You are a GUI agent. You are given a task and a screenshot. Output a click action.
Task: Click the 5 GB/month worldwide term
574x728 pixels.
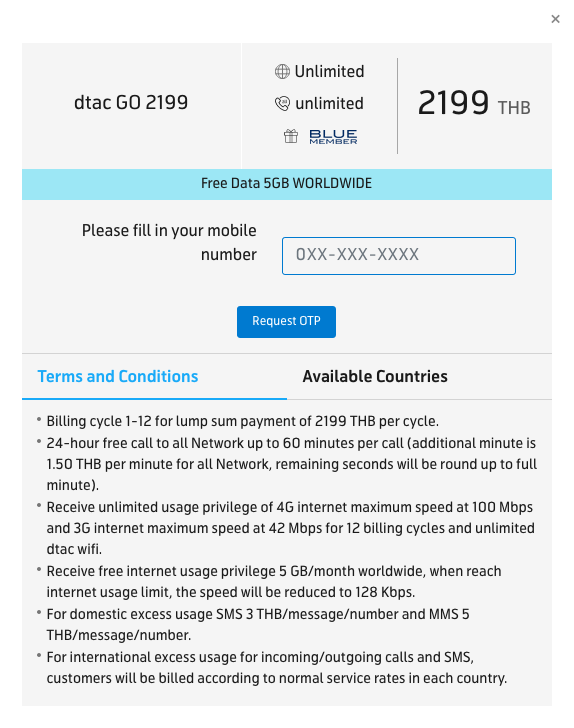[274, 581]
